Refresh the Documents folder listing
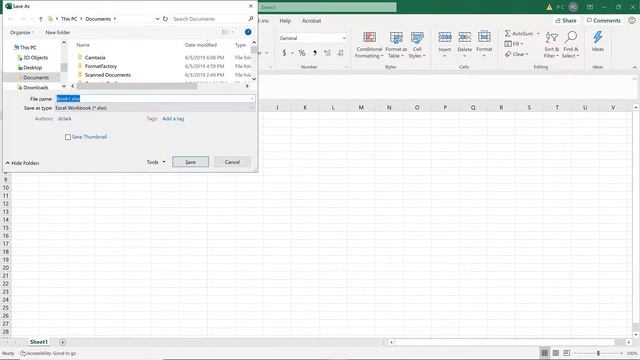The height and width of the screenshot is (360, 640). click(165, 19)
